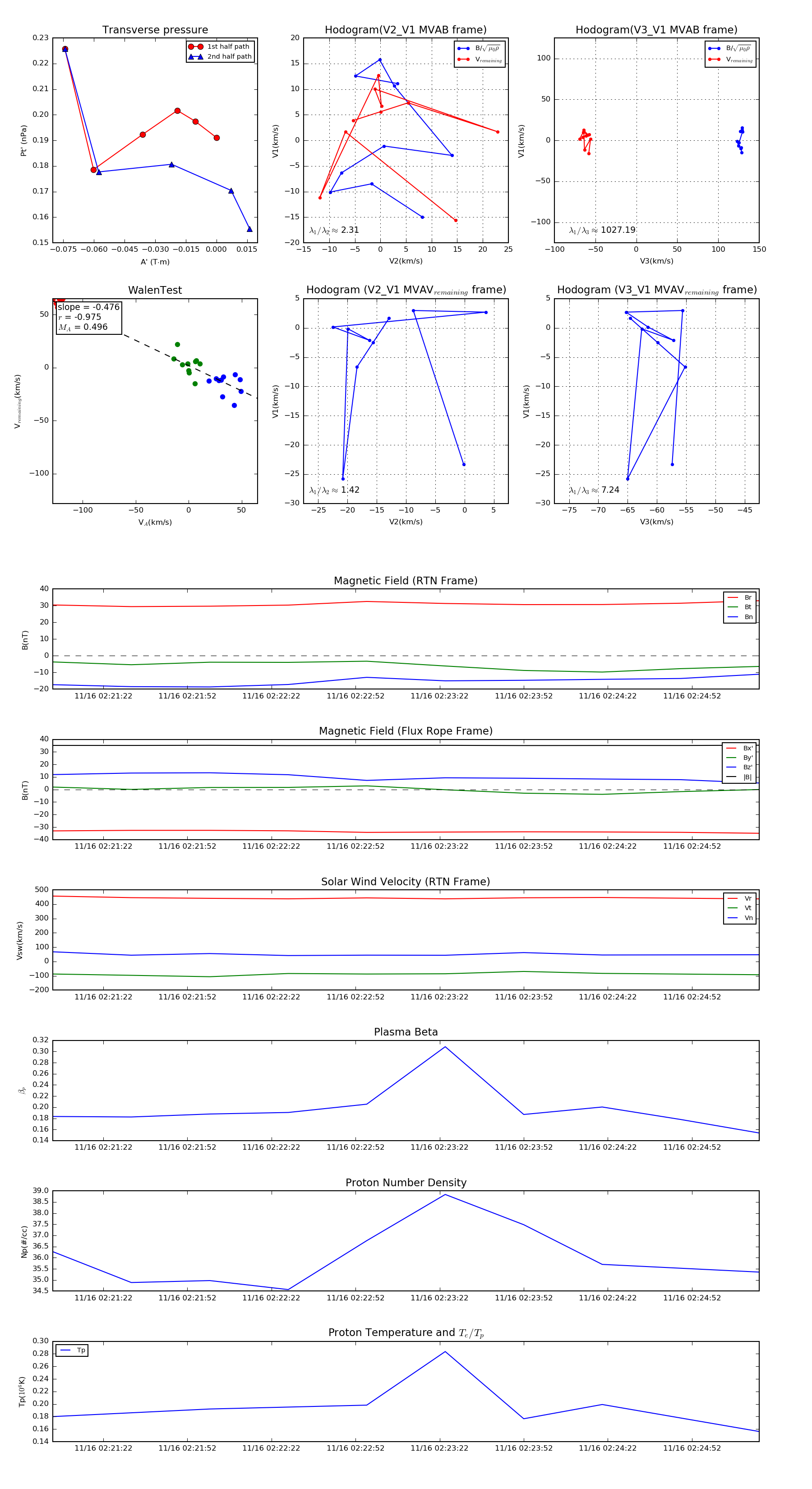
Task: Click 'Hodogram(V3_V1 MVAB frame)' title
Action: coord(656,29)
